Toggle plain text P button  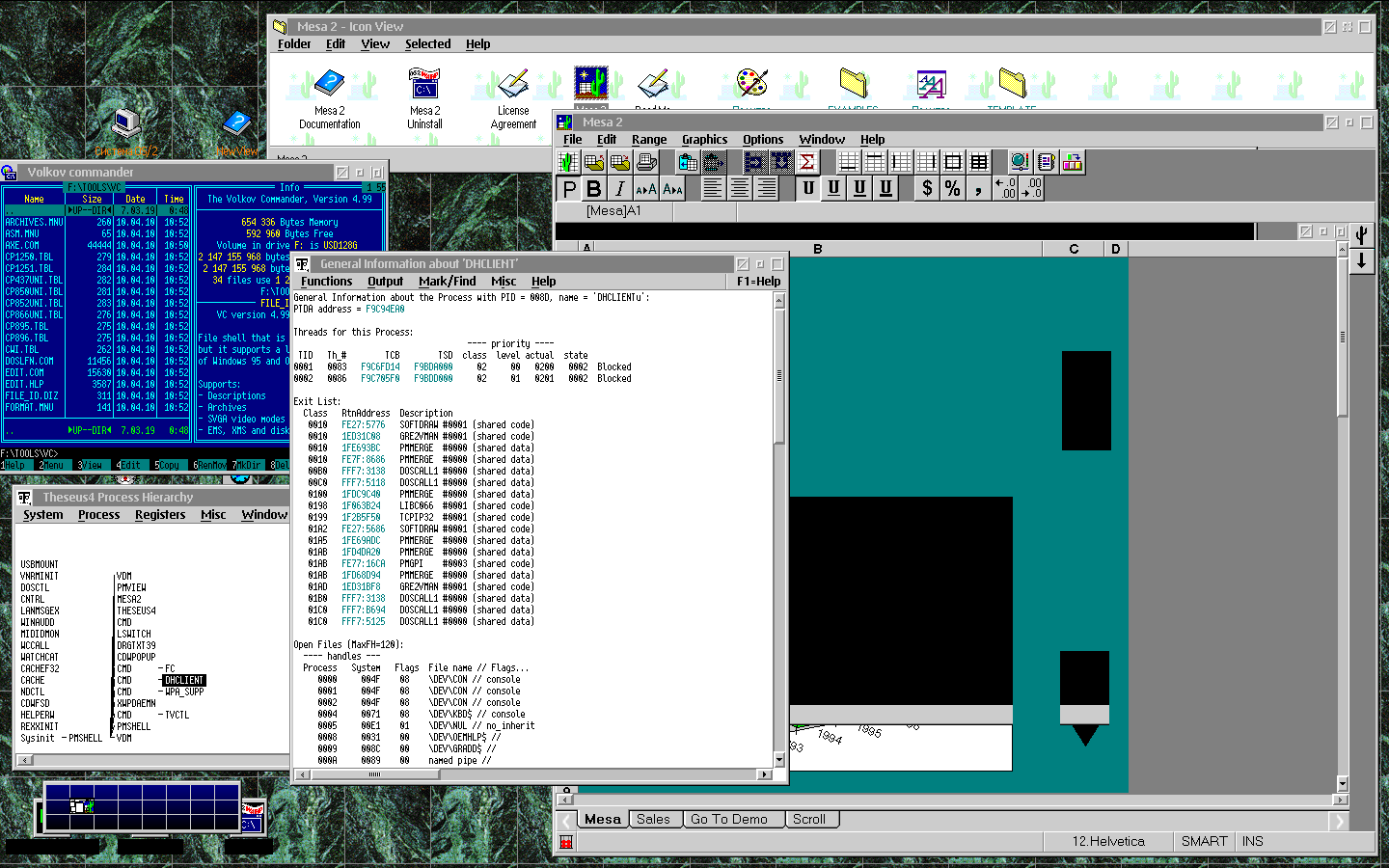[569, 189]
